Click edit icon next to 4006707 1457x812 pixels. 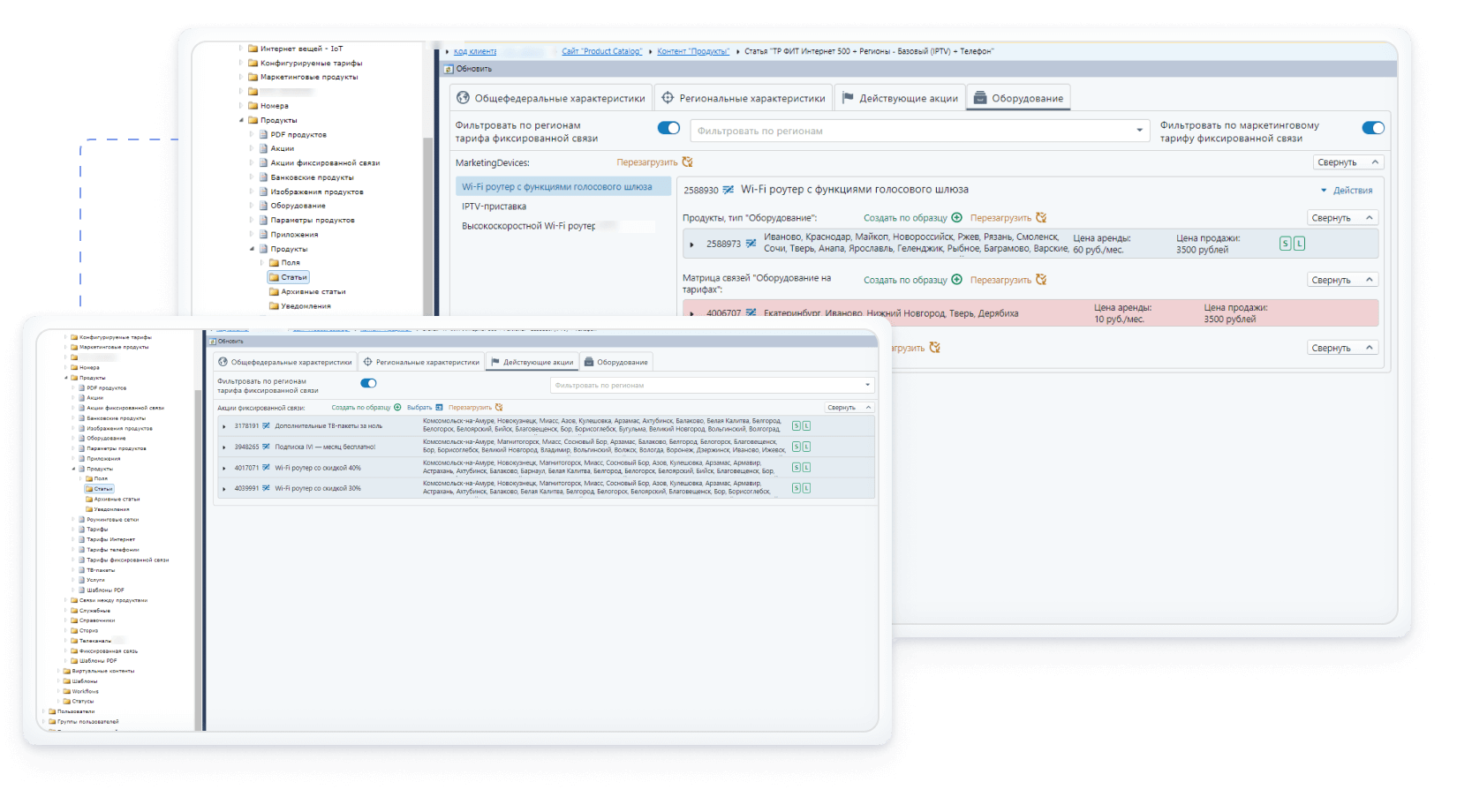point(751,313)
